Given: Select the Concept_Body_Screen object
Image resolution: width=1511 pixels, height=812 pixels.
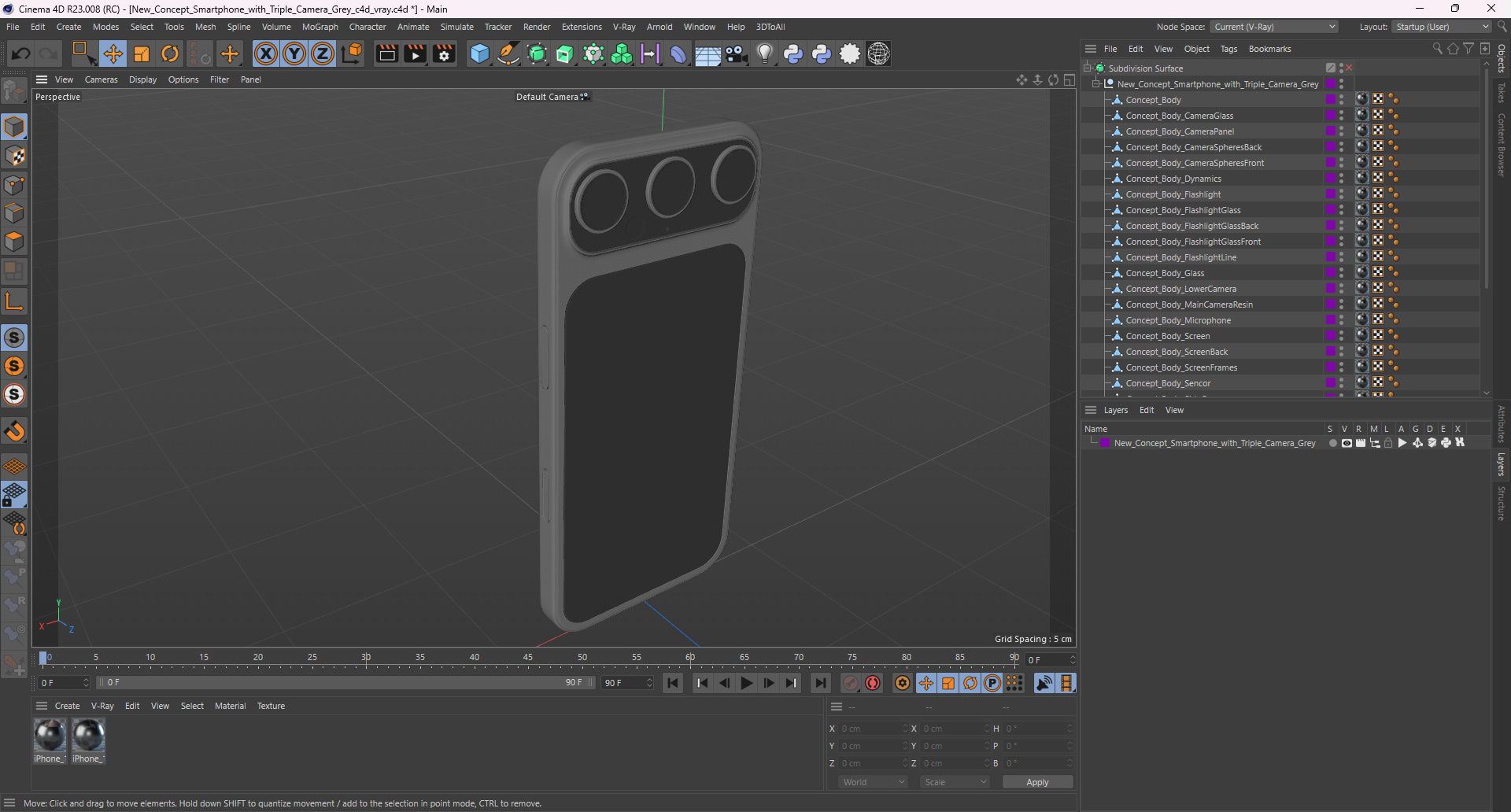Looking at the screenshot, I should pyautogui.click(x=1168, y=336).
